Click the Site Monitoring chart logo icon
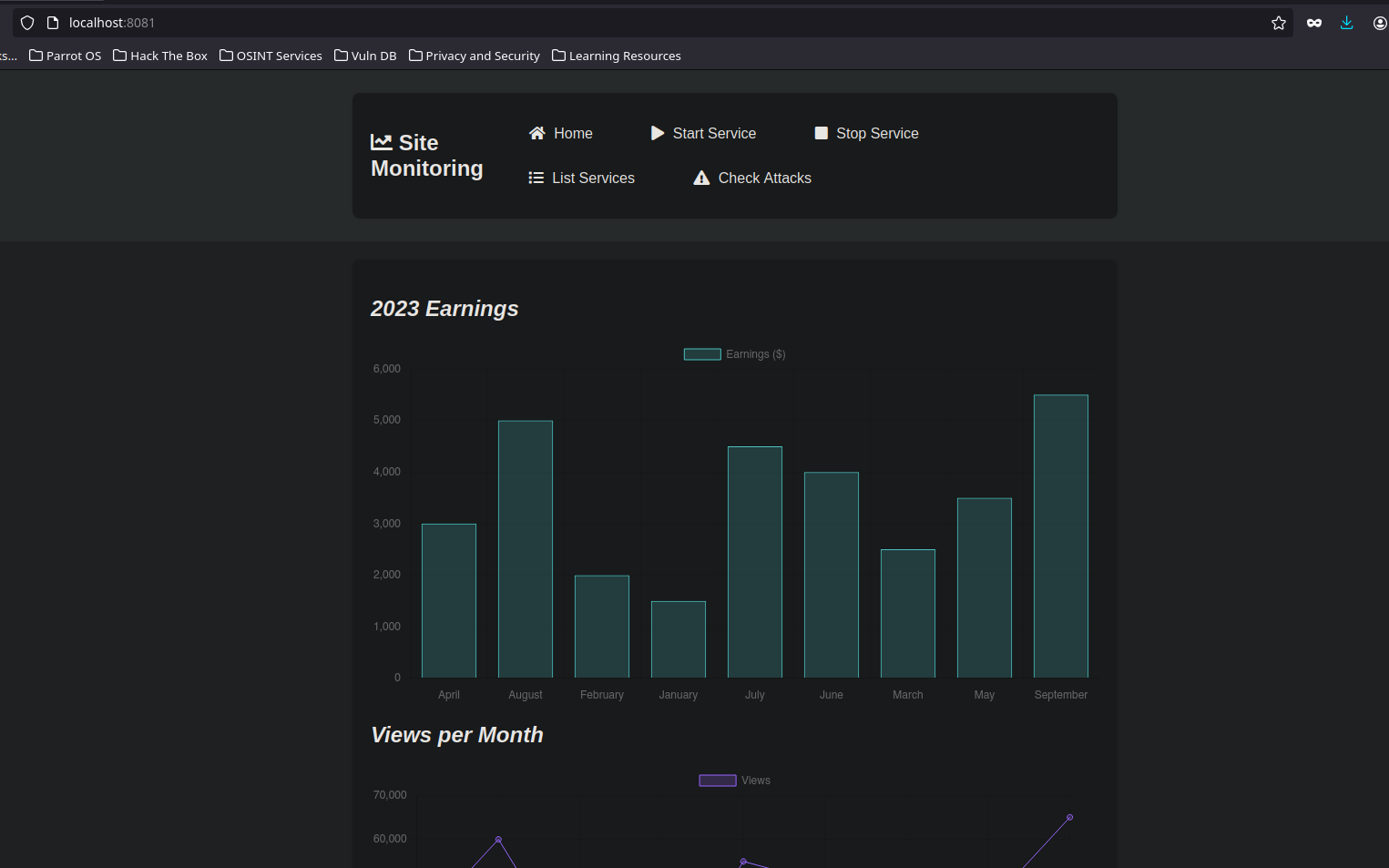The image size is (1389, 868). [x=382, y=142]
